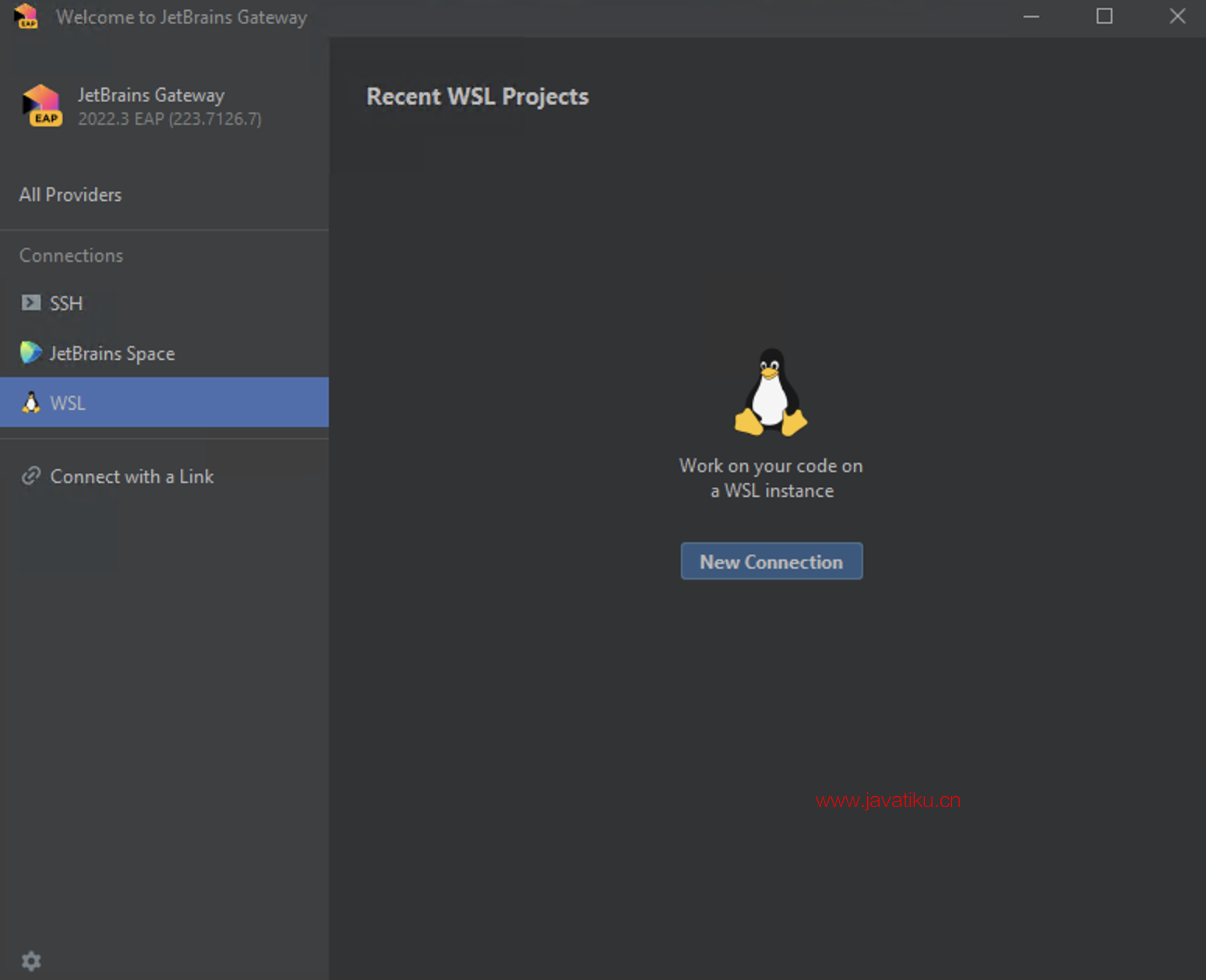Image resolution: width=1206 pixels, height=980 pixels.
Task: Click the 2022.3 EAP version text
Action: click(169, 119)
